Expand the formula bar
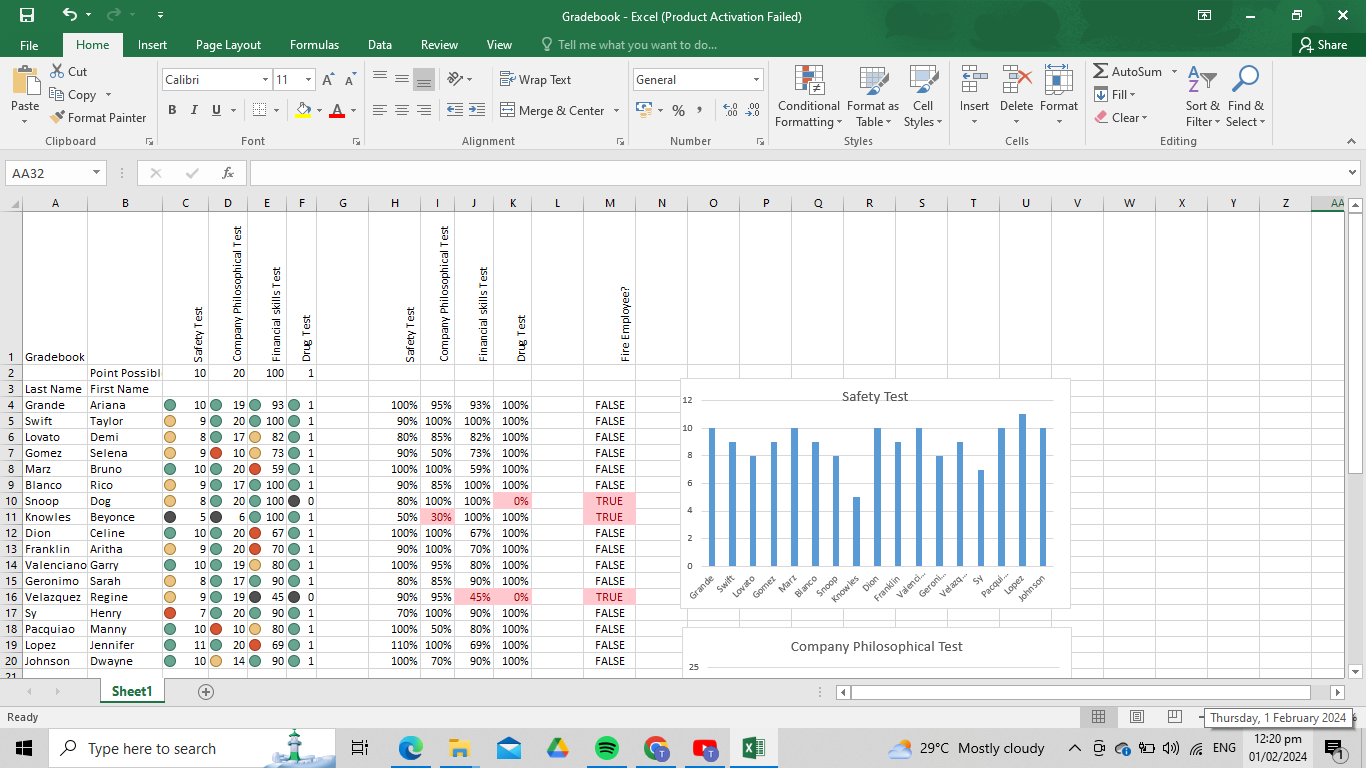The height and width of the screenshot is (768, 1366). click(x=1353, y=173)
